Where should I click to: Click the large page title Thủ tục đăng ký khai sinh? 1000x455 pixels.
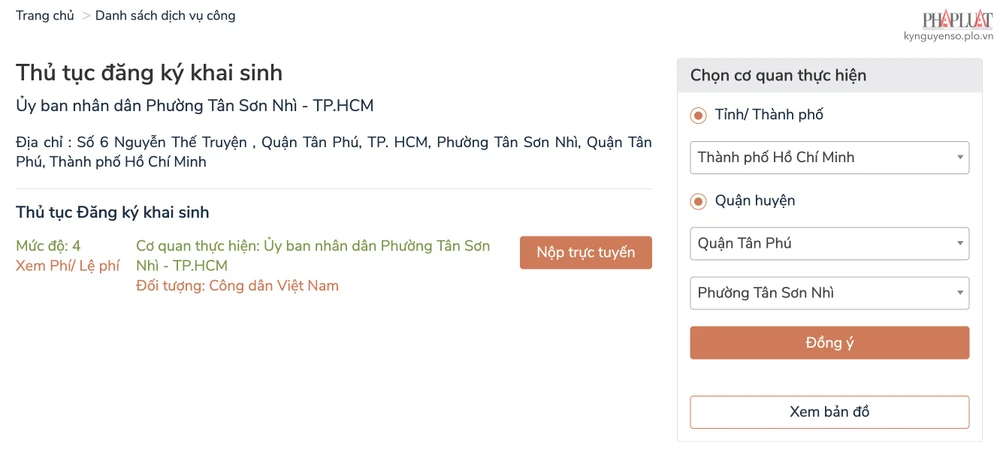(x=149, y=73)
